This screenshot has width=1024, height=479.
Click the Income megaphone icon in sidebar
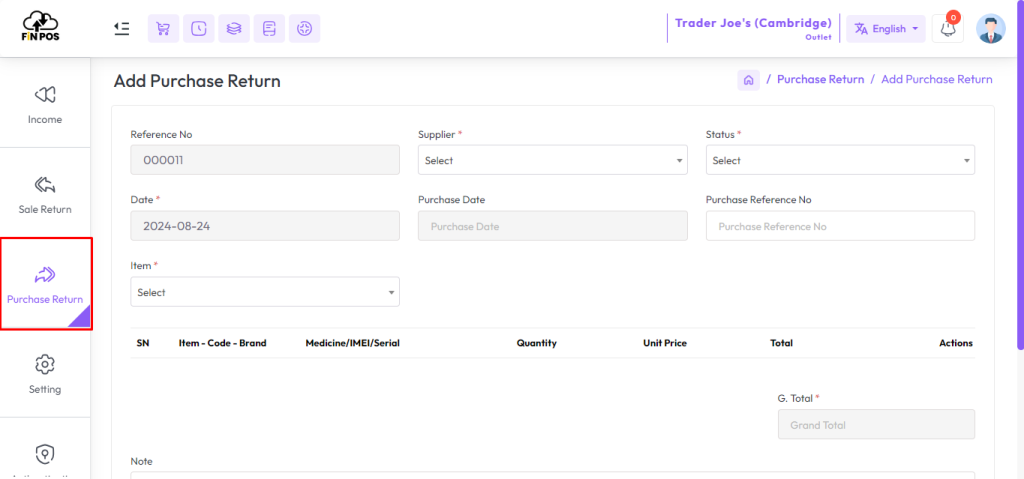45,95
